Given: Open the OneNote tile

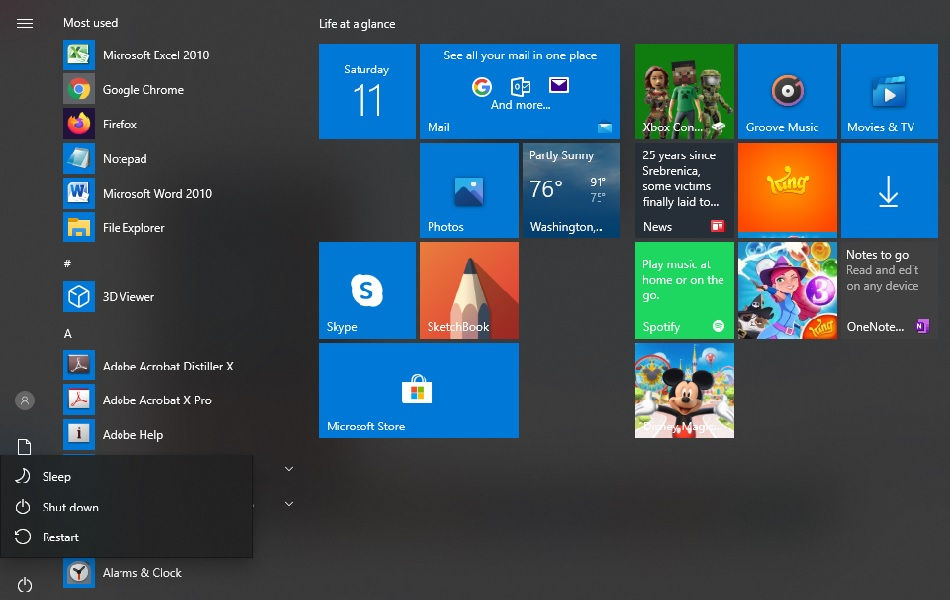Looking at the screenshot, I should (889, 290).
